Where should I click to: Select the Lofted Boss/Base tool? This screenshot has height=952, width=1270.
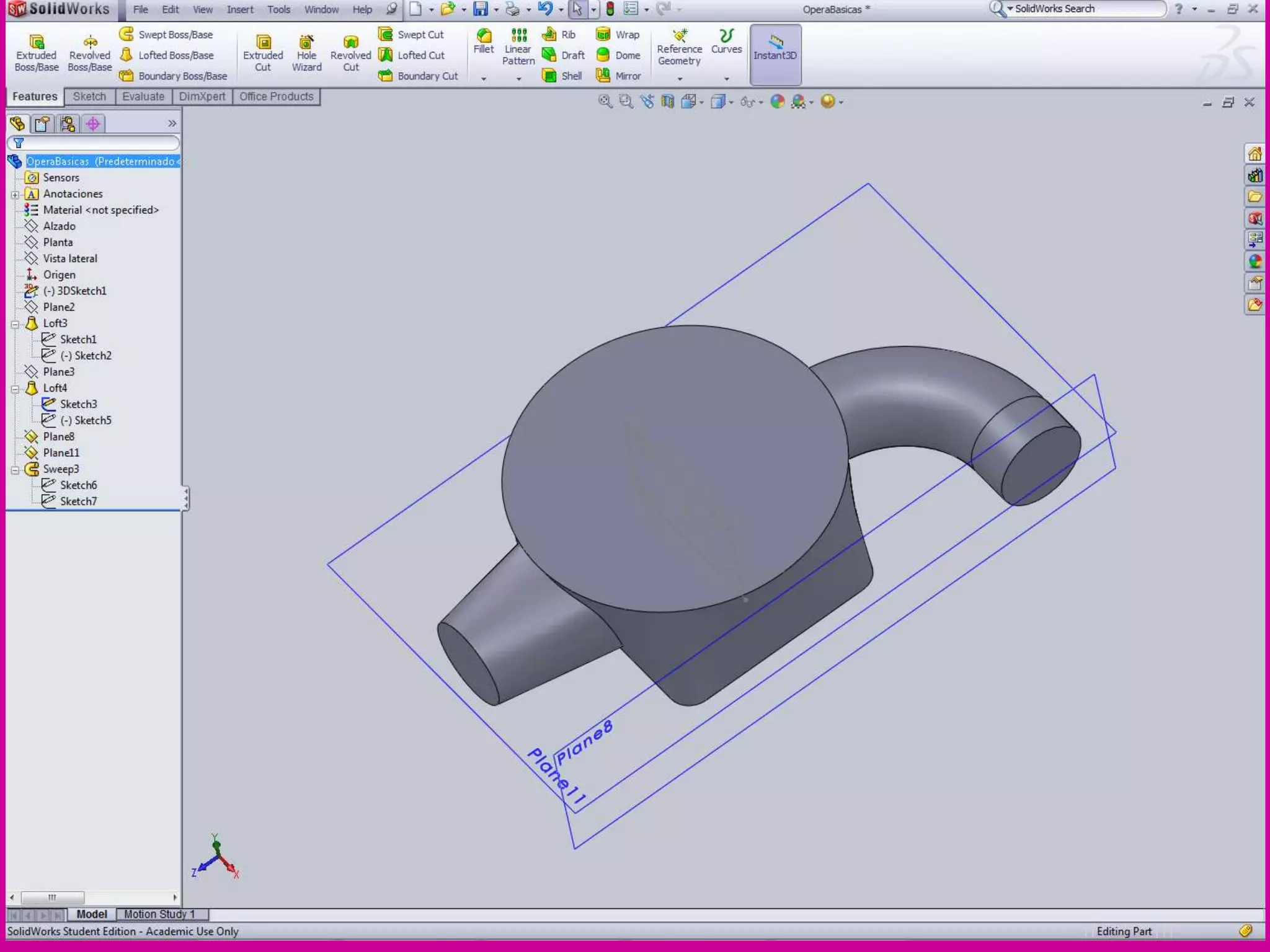pos(167,55)
